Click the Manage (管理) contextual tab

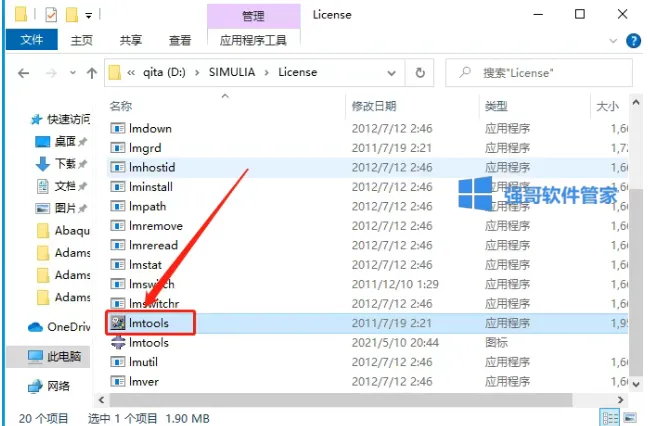[x=253, y=16]
